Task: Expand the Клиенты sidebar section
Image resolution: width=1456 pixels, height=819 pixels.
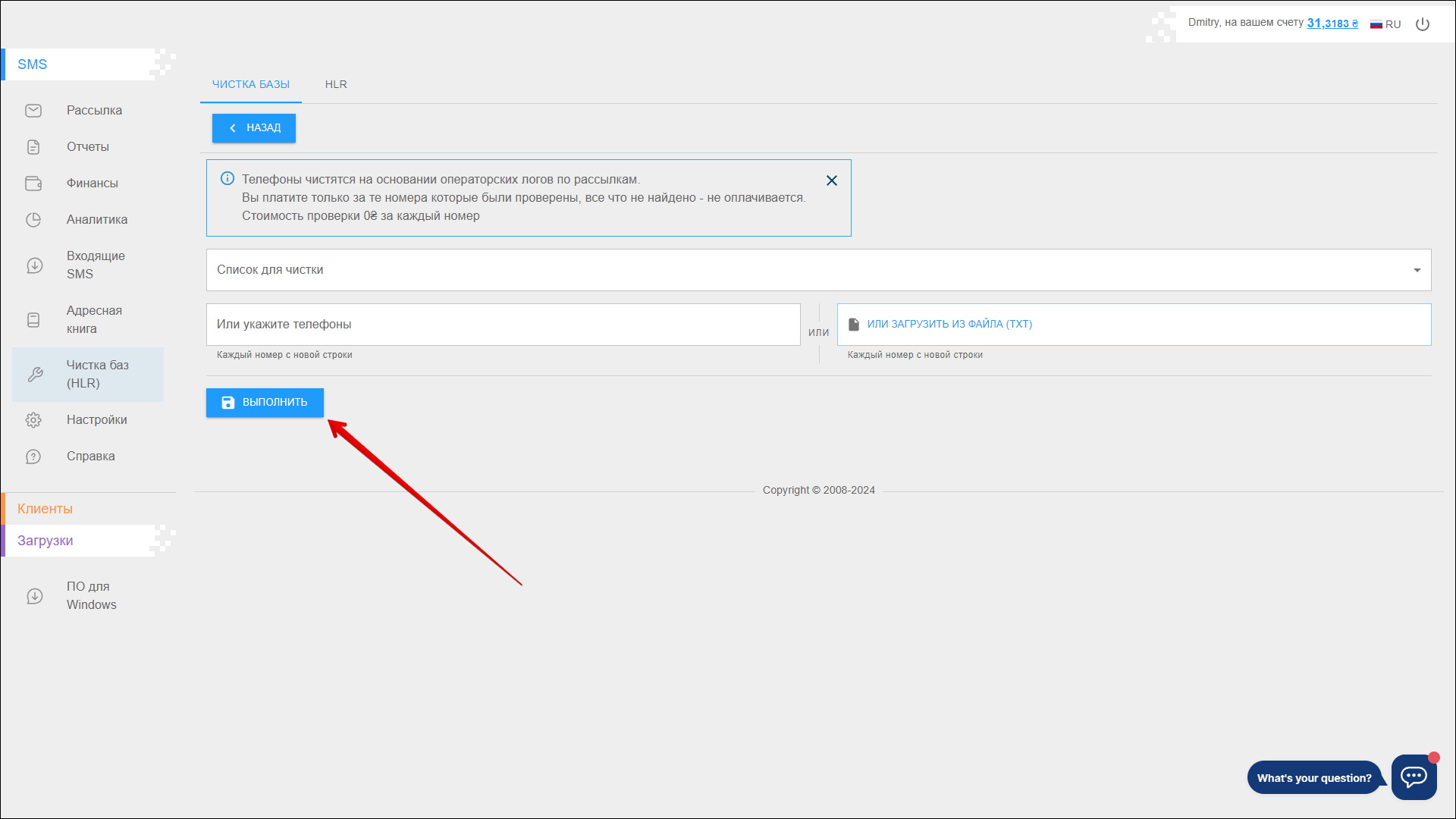Action: pos(45,509)
